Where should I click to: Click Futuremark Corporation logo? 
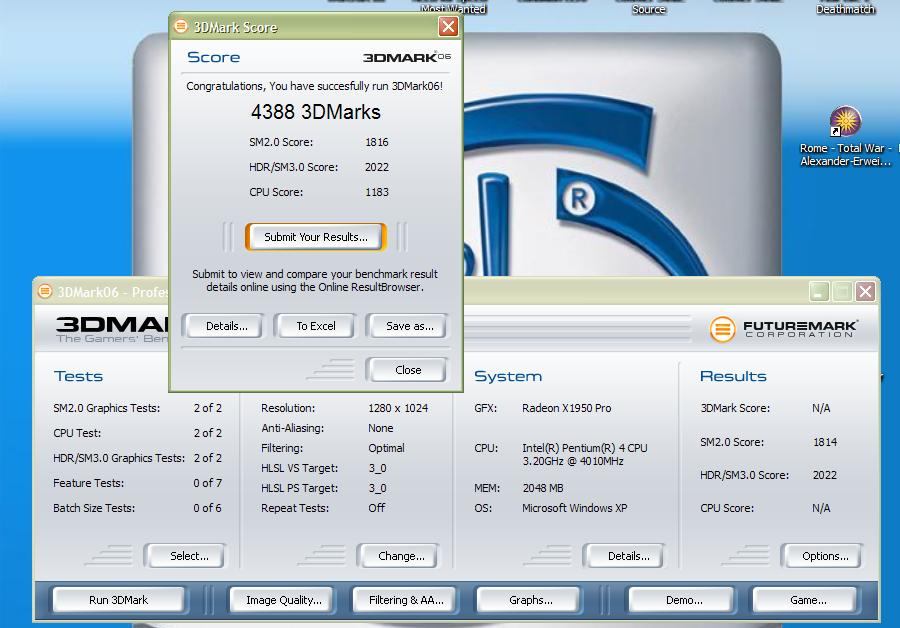(x=784, y=329)
